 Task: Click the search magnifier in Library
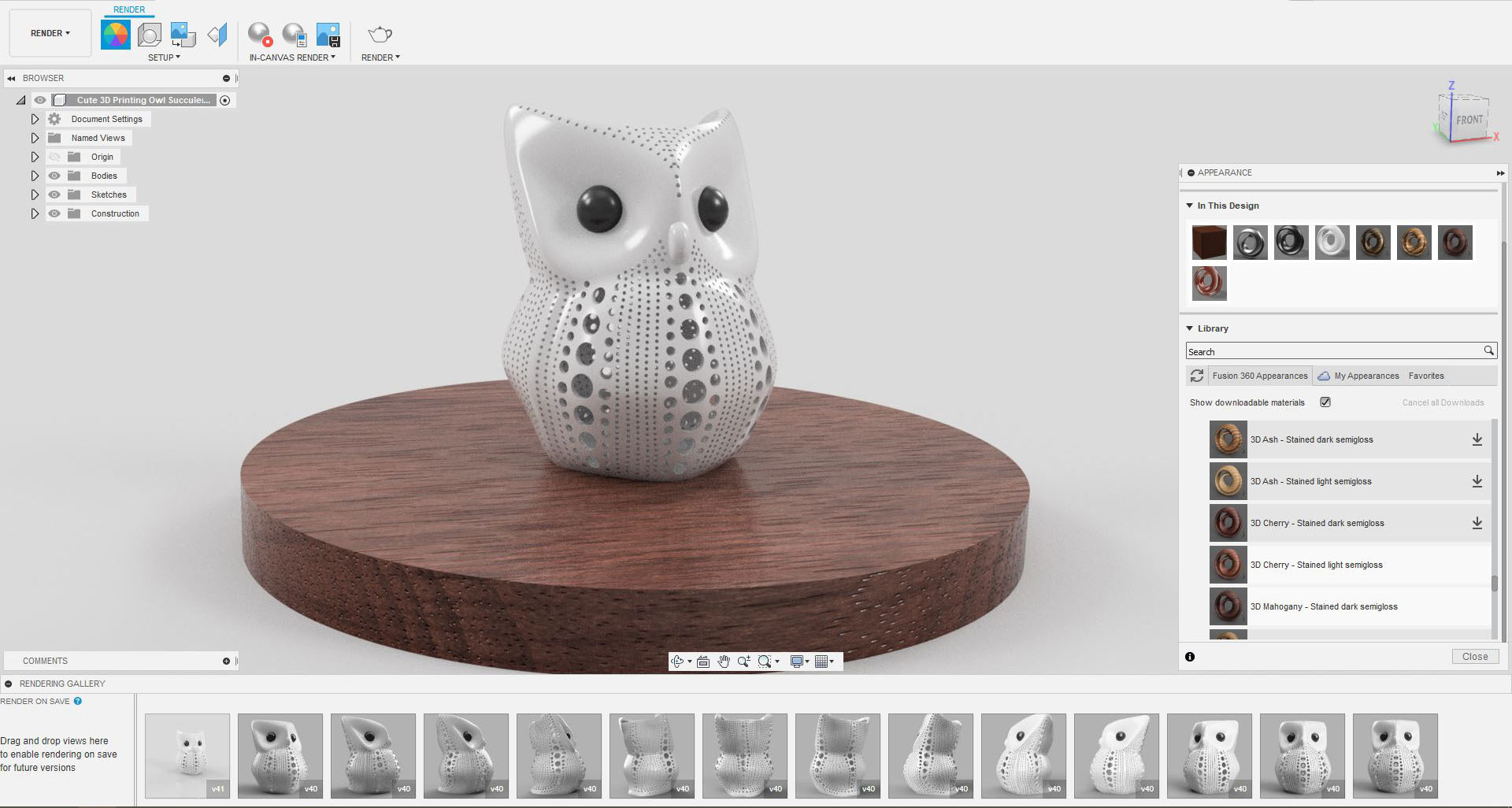coord(1488,350)
